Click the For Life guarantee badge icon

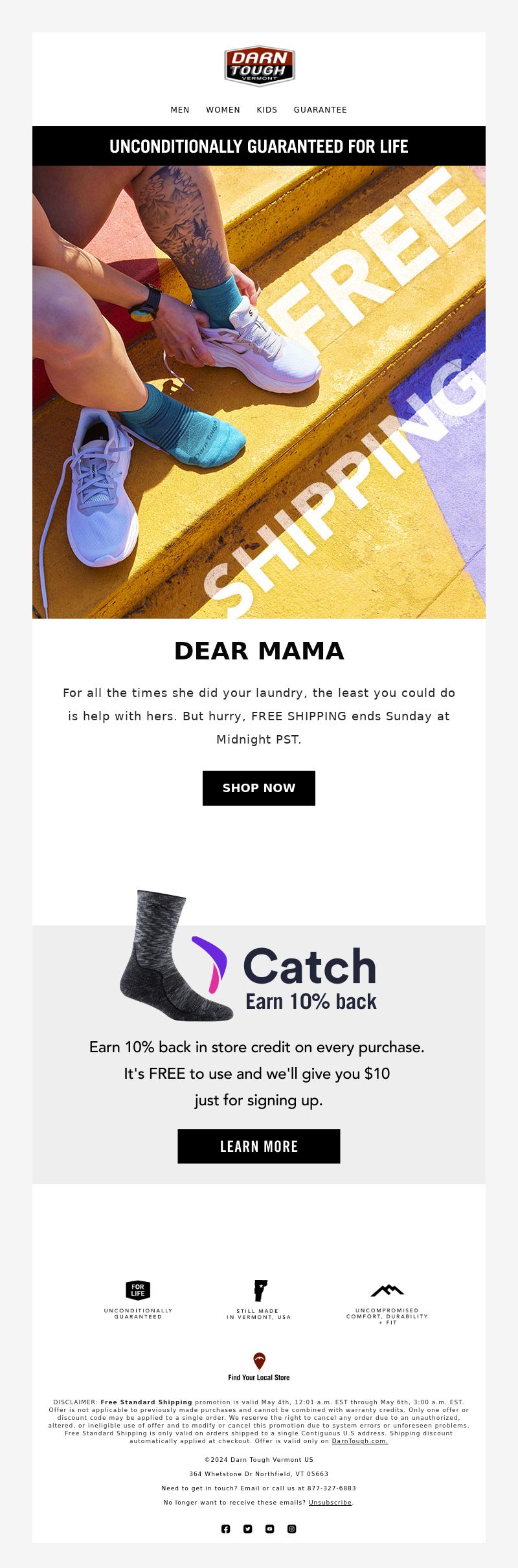pos(138,1290)
